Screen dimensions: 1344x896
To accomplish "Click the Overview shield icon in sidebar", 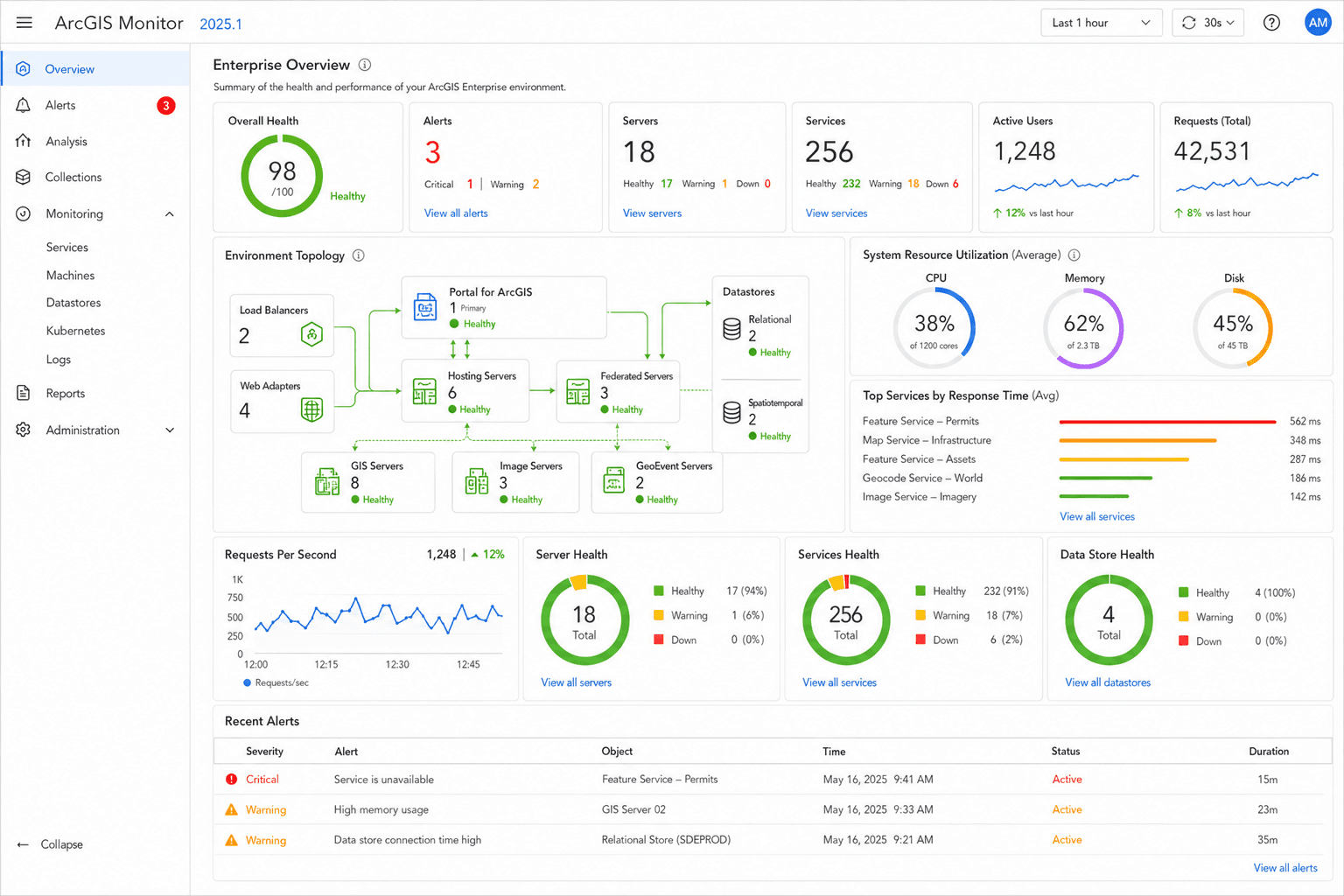I will coord(24,69).
